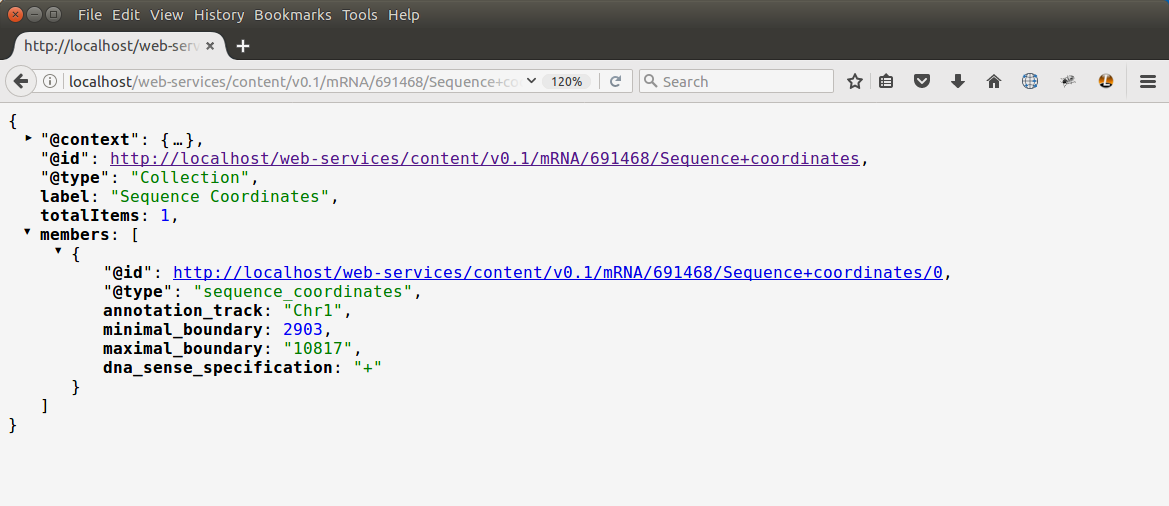Image resolution: width=1169 pixels, height=506 pixels.
Task: Collapse the first members object
Action: (x=58, y=251)
